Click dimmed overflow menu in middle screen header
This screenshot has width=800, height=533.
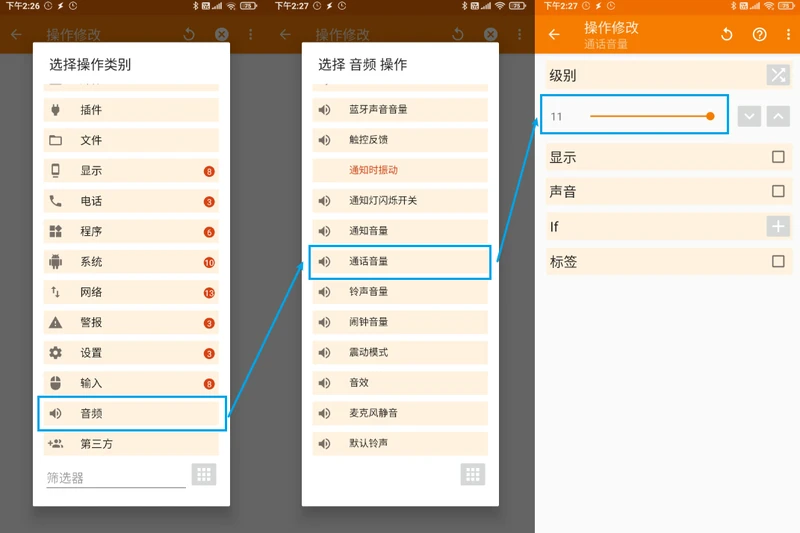519,34
